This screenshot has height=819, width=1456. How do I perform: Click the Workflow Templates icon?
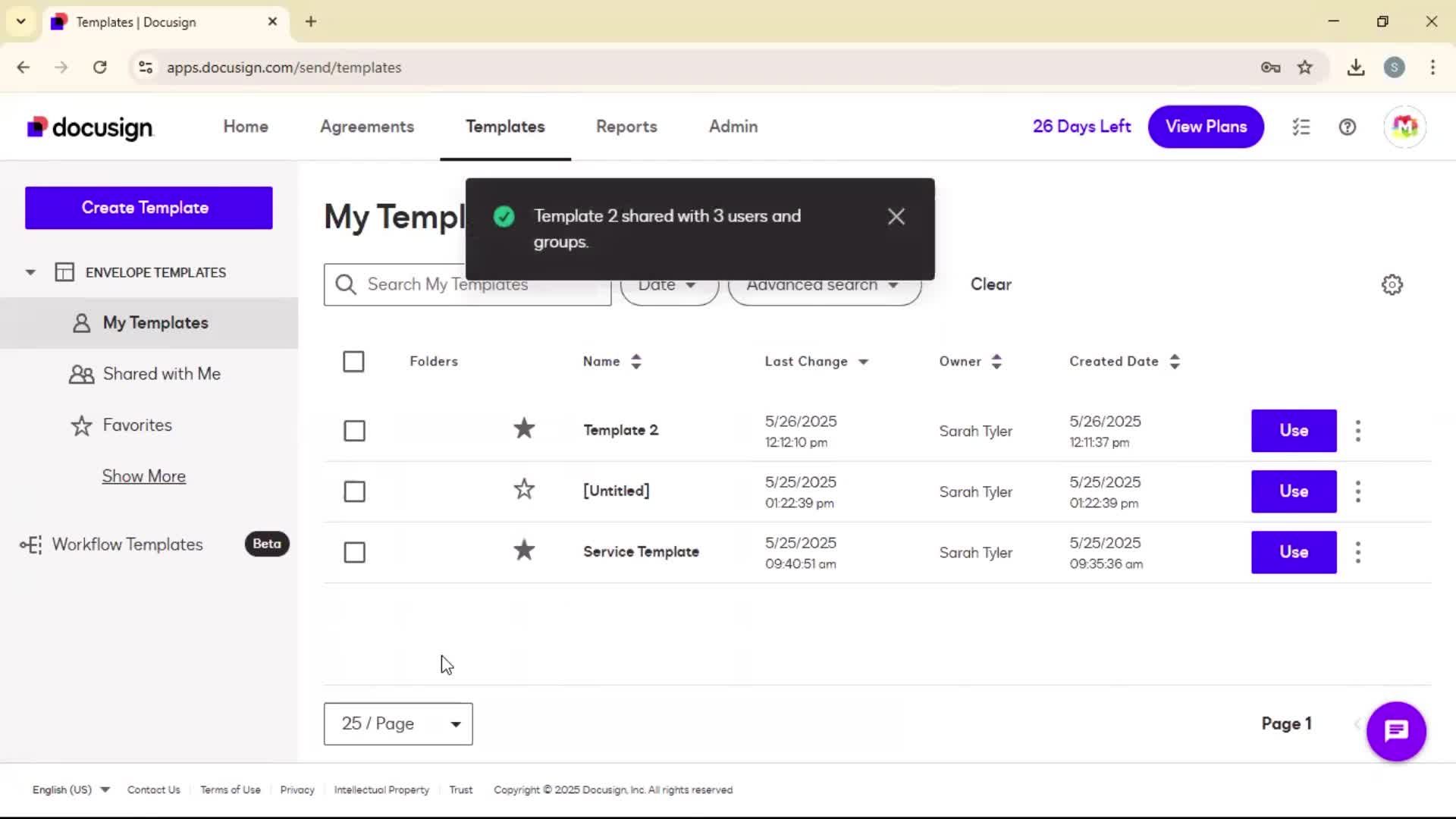pos(31,544)
